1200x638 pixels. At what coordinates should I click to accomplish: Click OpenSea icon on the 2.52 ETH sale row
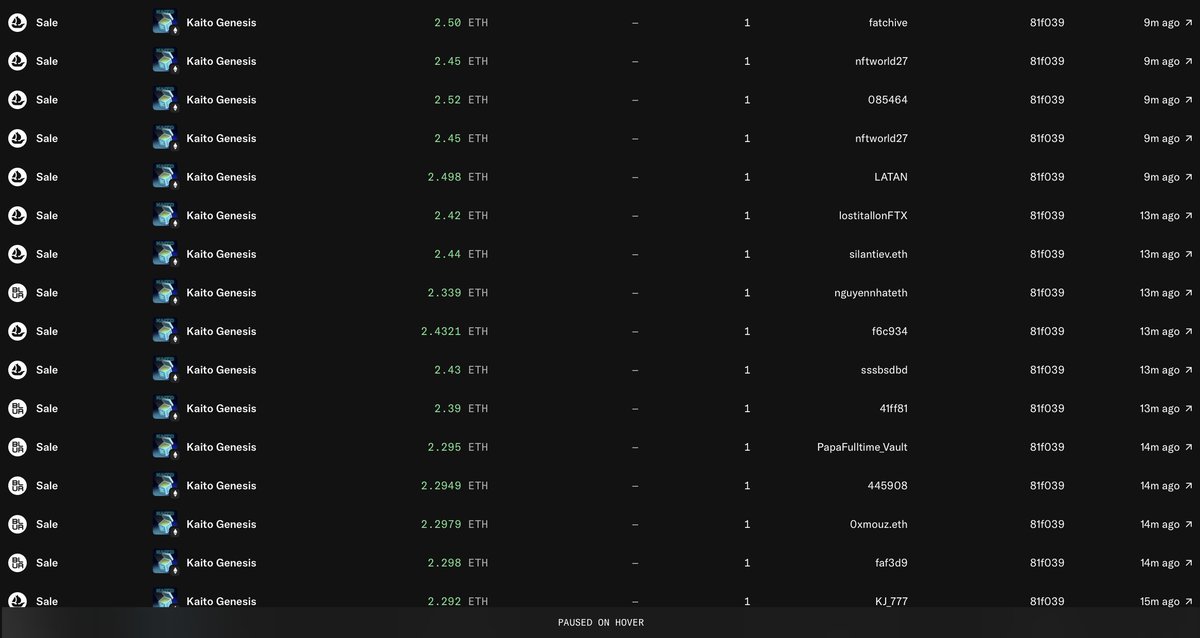[x=17, y=100]
